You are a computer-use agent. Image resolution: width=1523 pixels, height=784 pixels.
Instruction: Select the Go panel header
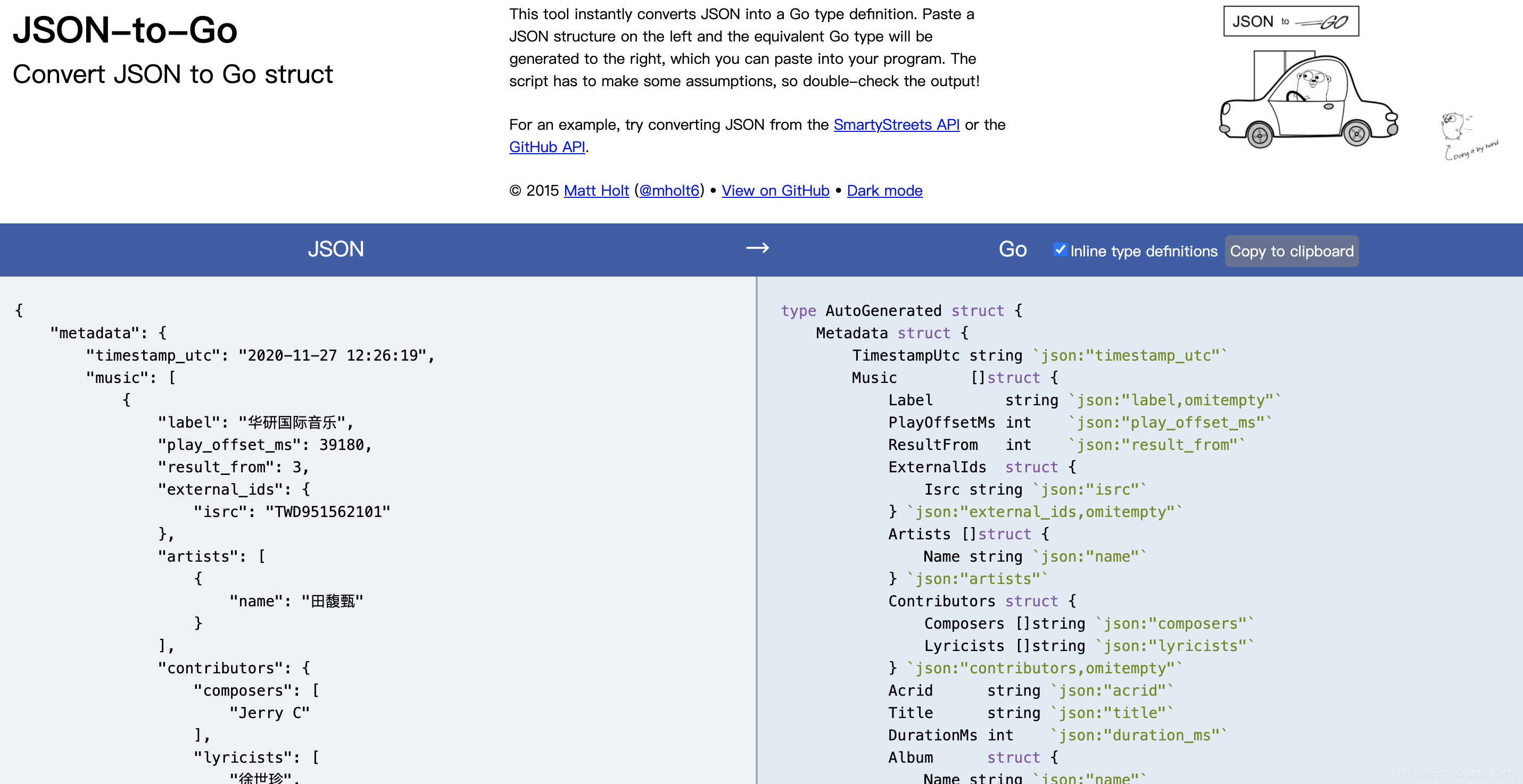(1012, 249)
